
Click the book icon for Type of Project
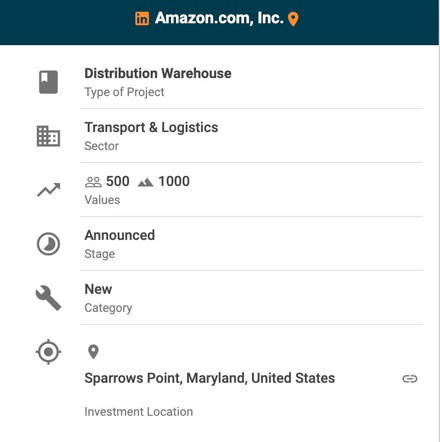click(48, 82)
